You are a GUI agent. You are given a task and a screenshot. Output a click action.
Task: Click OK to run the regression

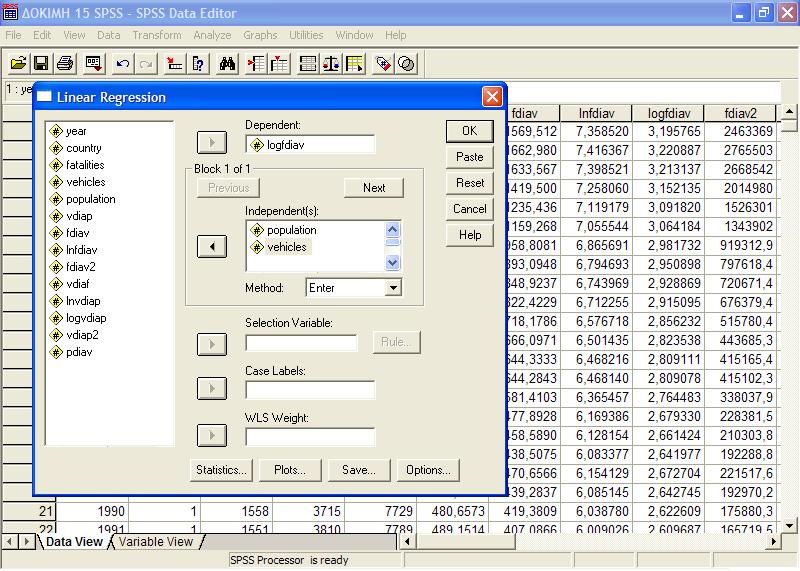click(469, 131)
